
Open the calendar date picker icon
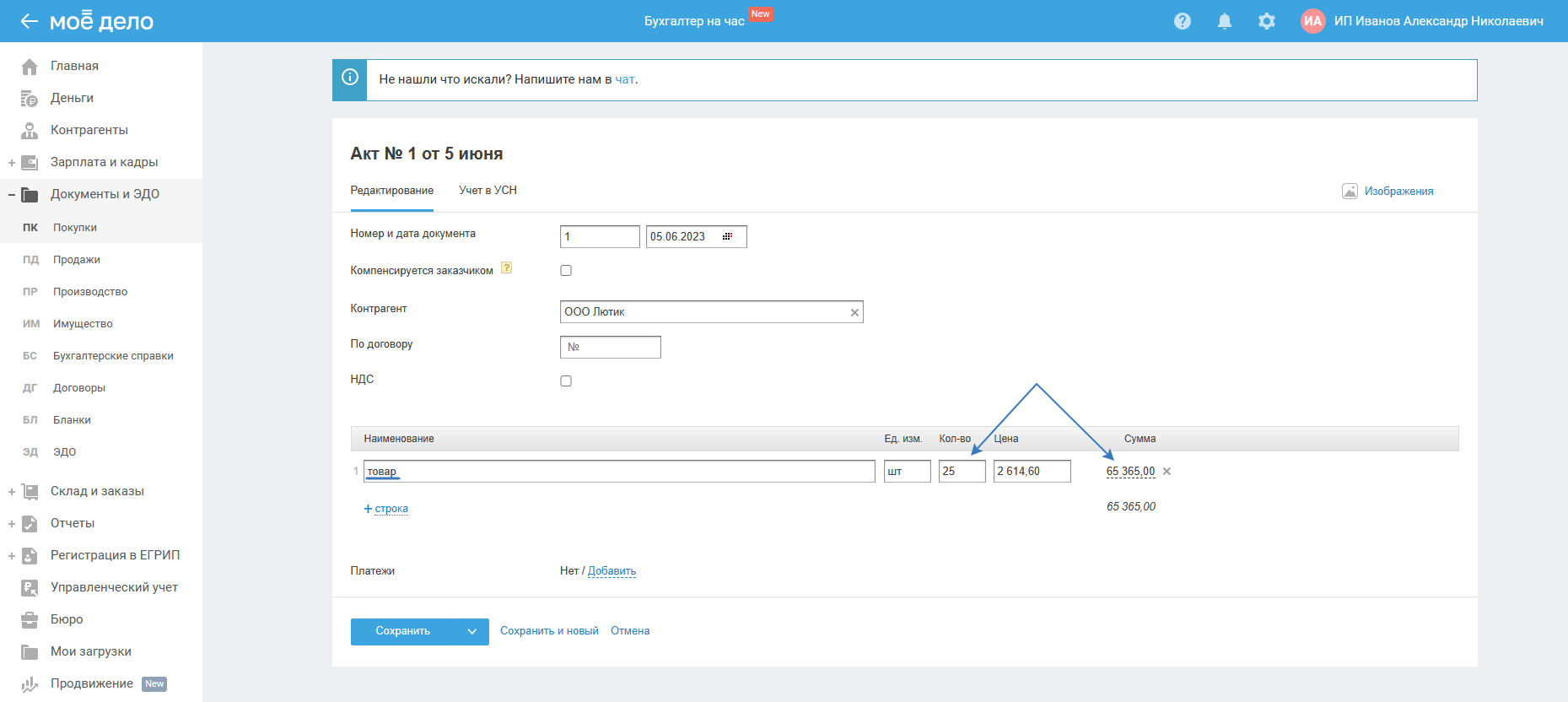pos(727,236)
